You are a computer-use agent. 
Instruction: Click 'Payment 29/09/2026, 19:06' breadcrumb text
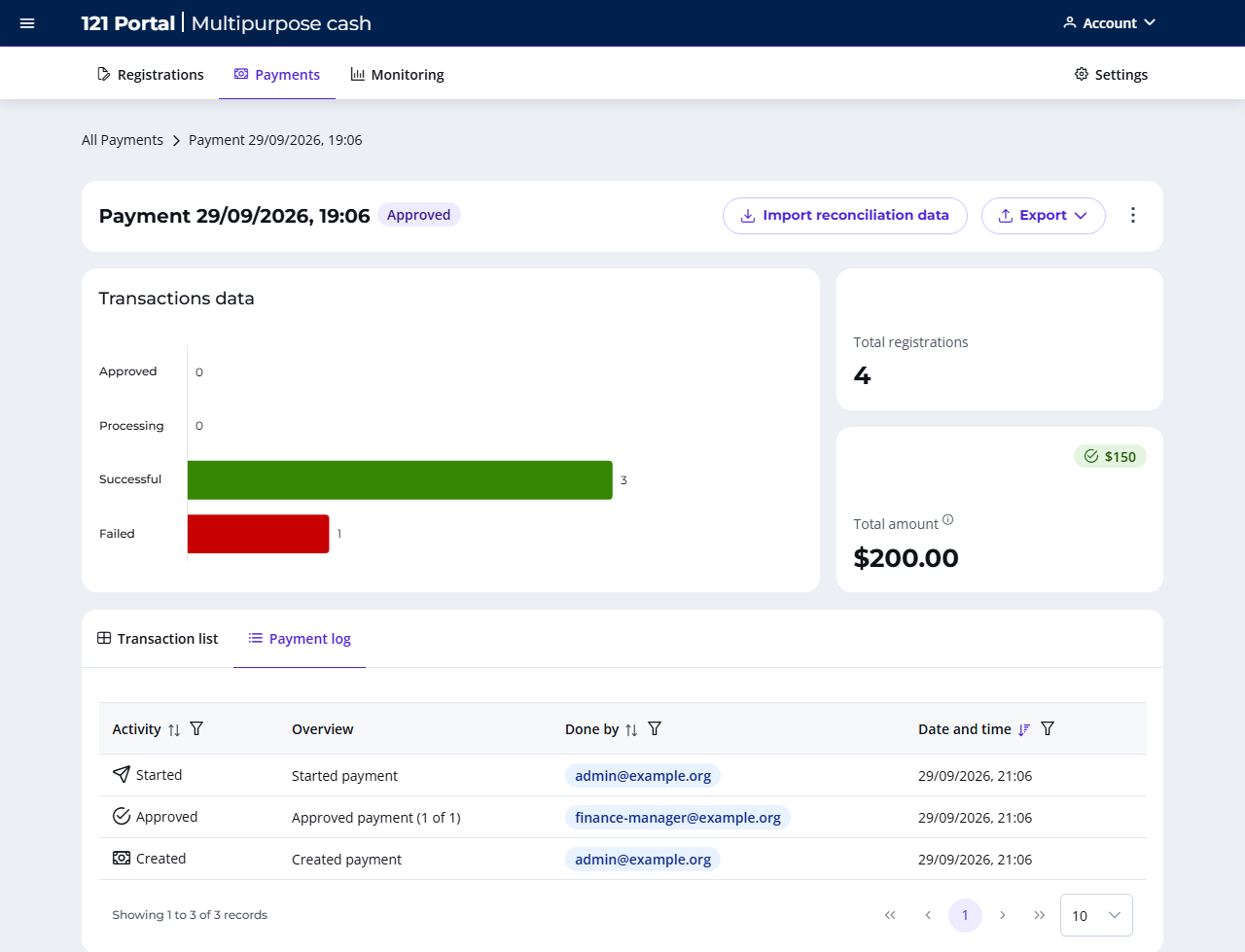(275, 140)
